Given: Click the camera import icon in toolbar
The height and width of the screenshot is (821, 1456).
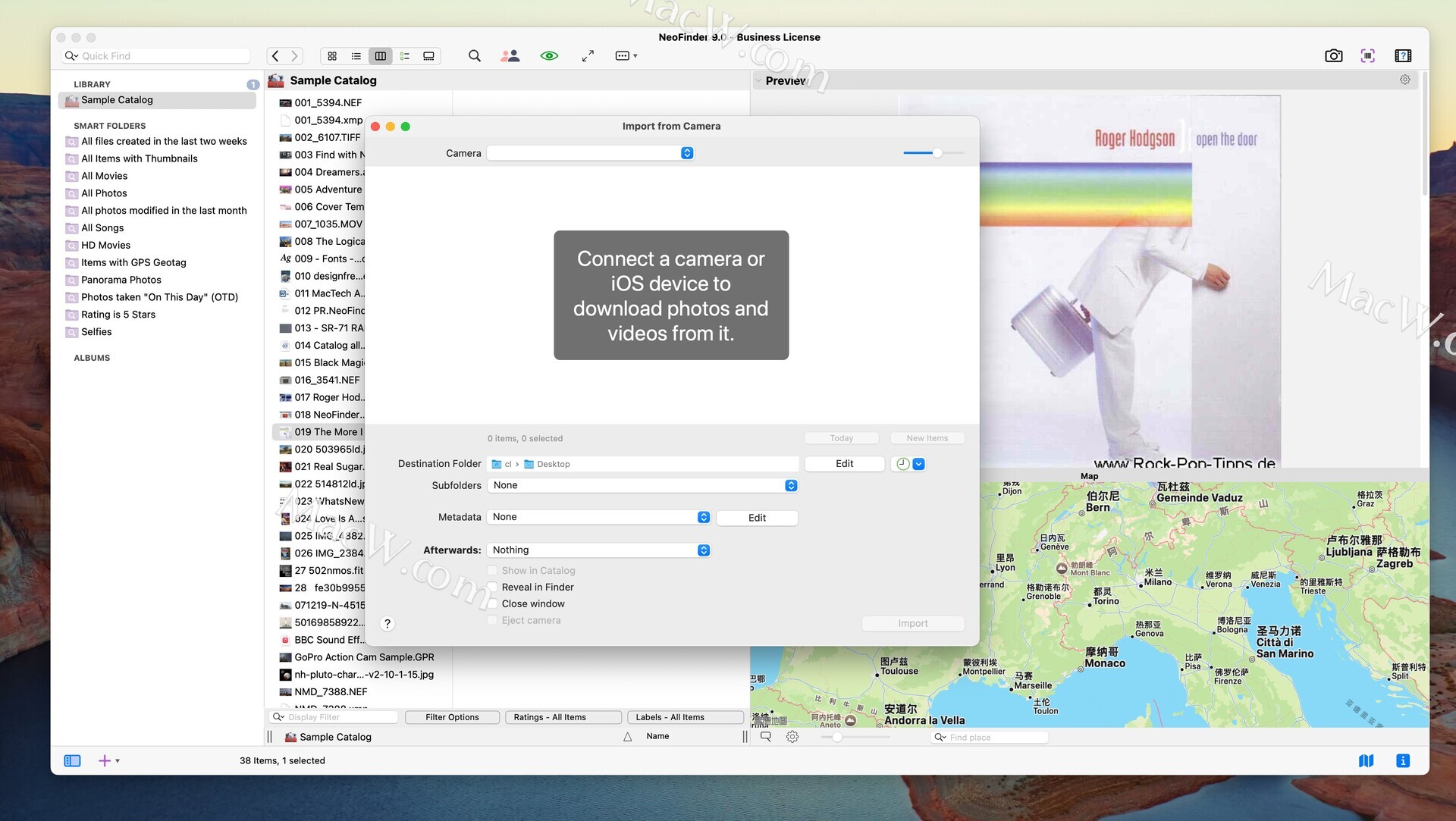Looking at the screenshot, I should 1333,55.
